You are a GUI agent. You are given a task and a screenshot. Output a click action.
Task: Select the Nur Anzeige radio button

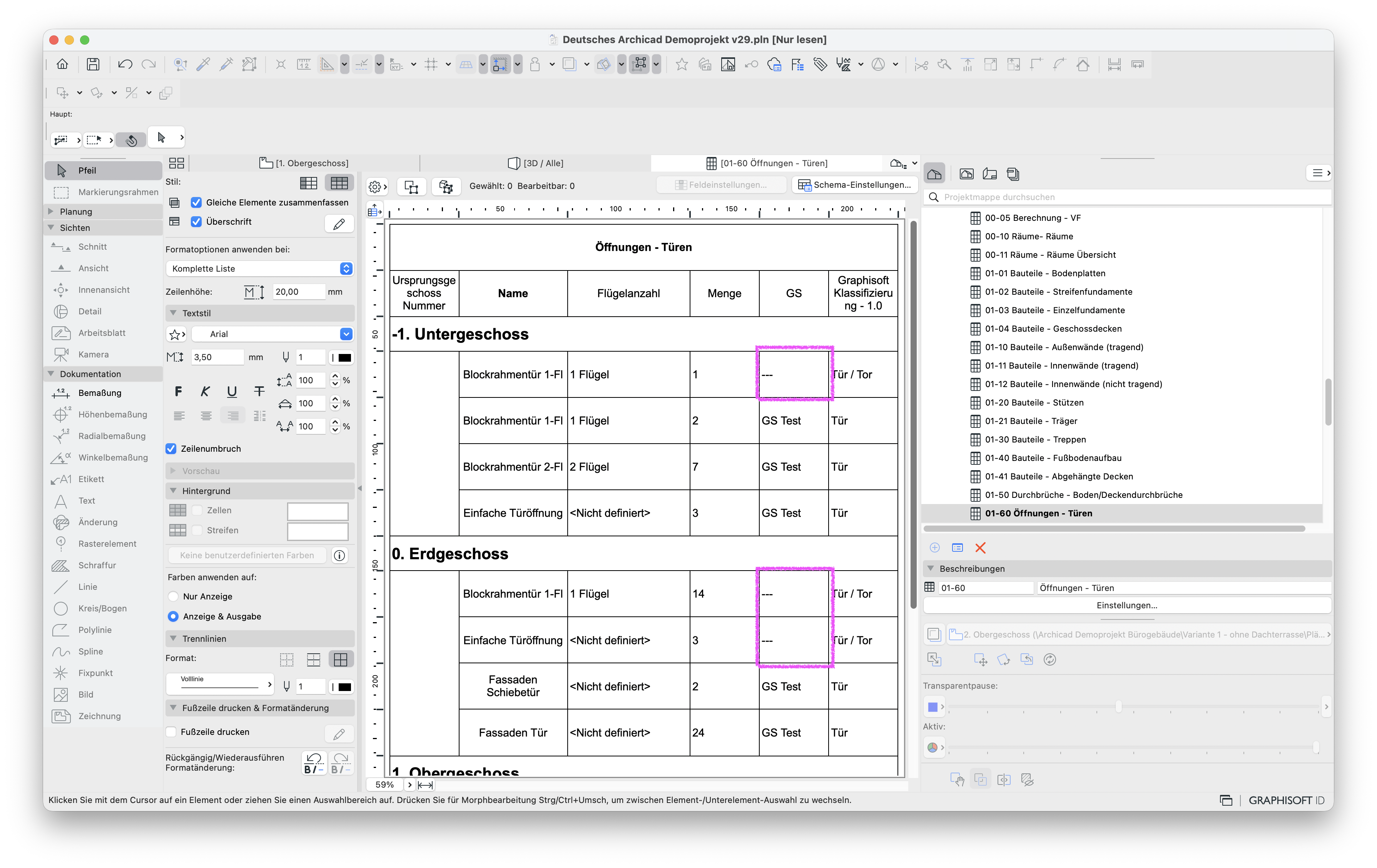[173, 596]
